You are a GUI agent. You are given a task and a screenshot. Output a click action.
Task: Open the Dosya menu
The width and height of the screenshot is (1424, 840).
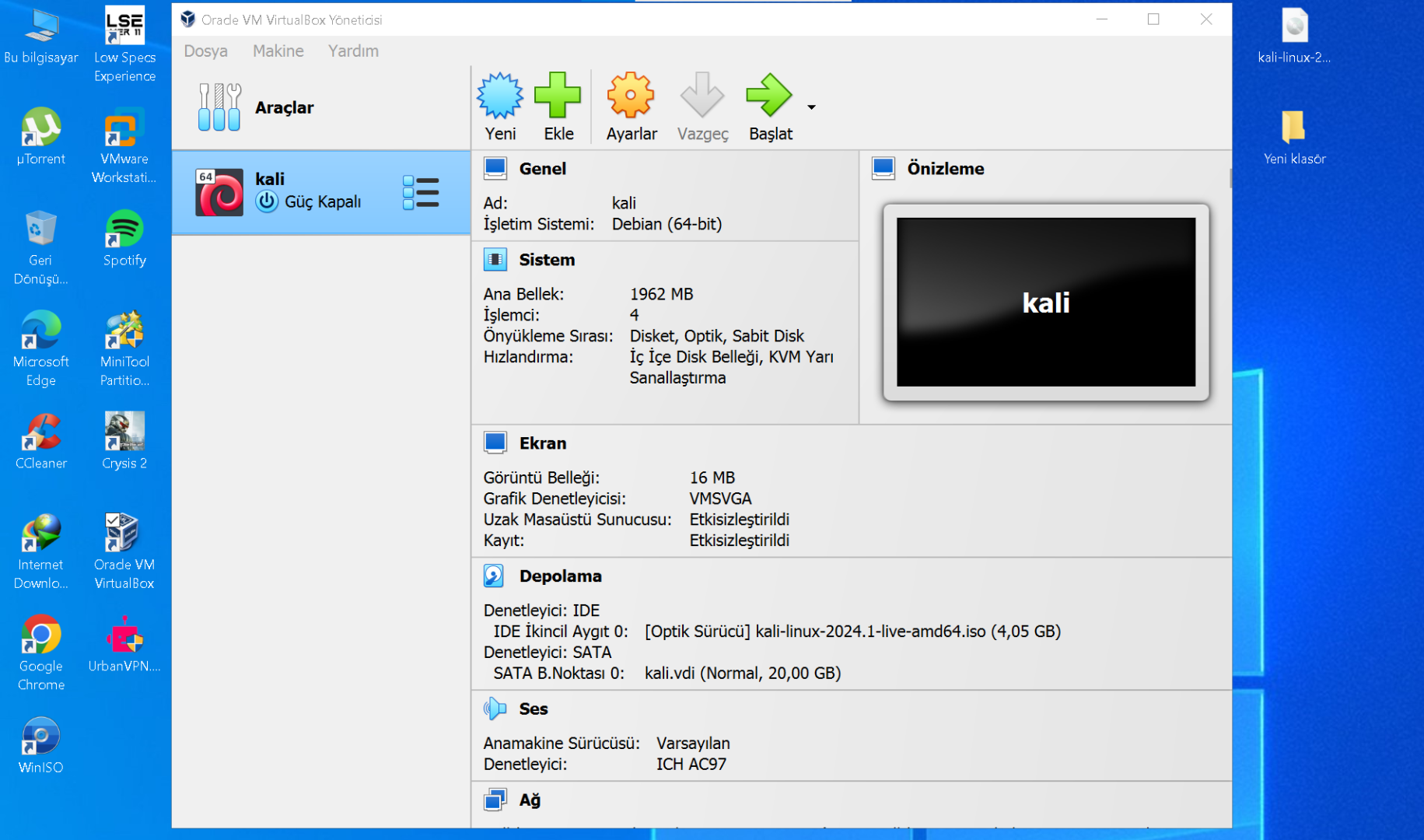[x=205, y=51]
